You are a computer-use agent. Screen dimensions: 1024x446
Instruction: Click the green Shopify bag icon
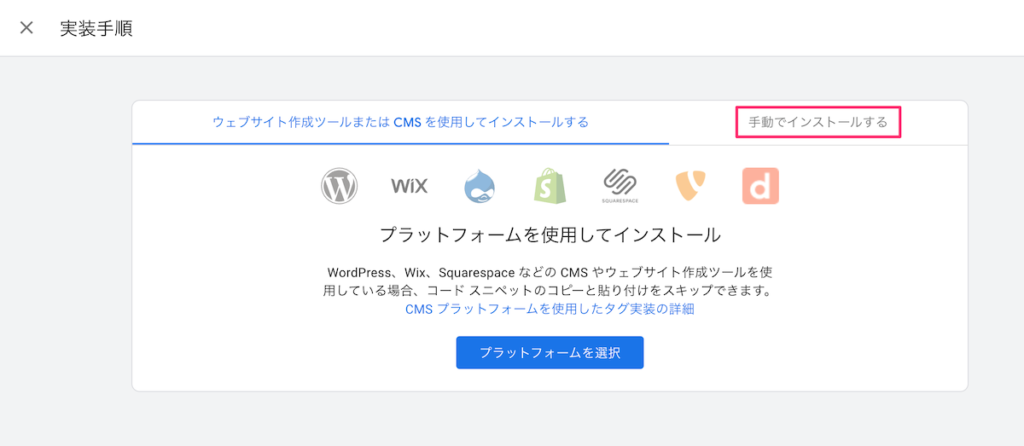pyautogui.click(x=550, y=186)
